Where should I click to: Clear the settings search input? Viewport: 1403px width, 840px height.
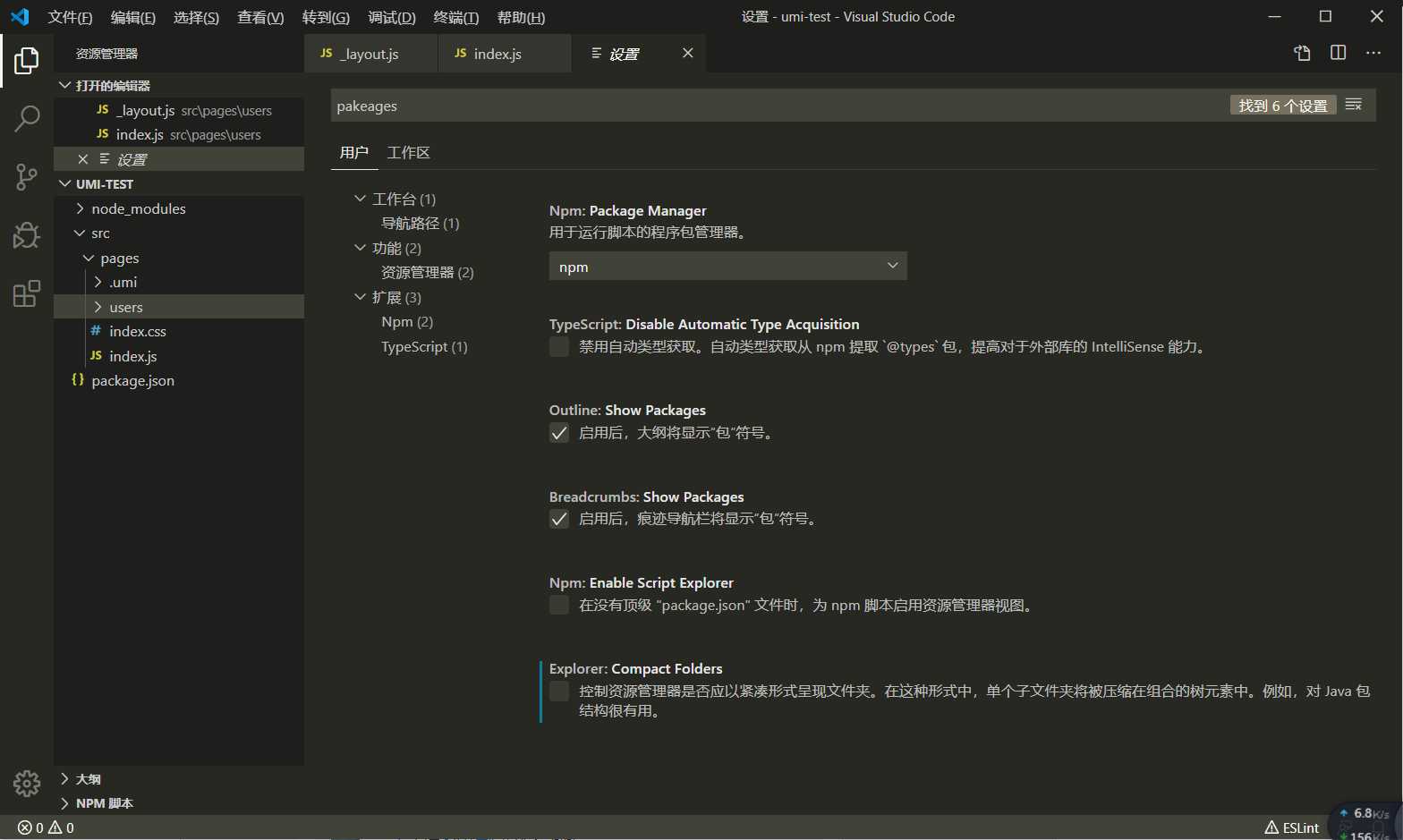(x=1354, y=106)
